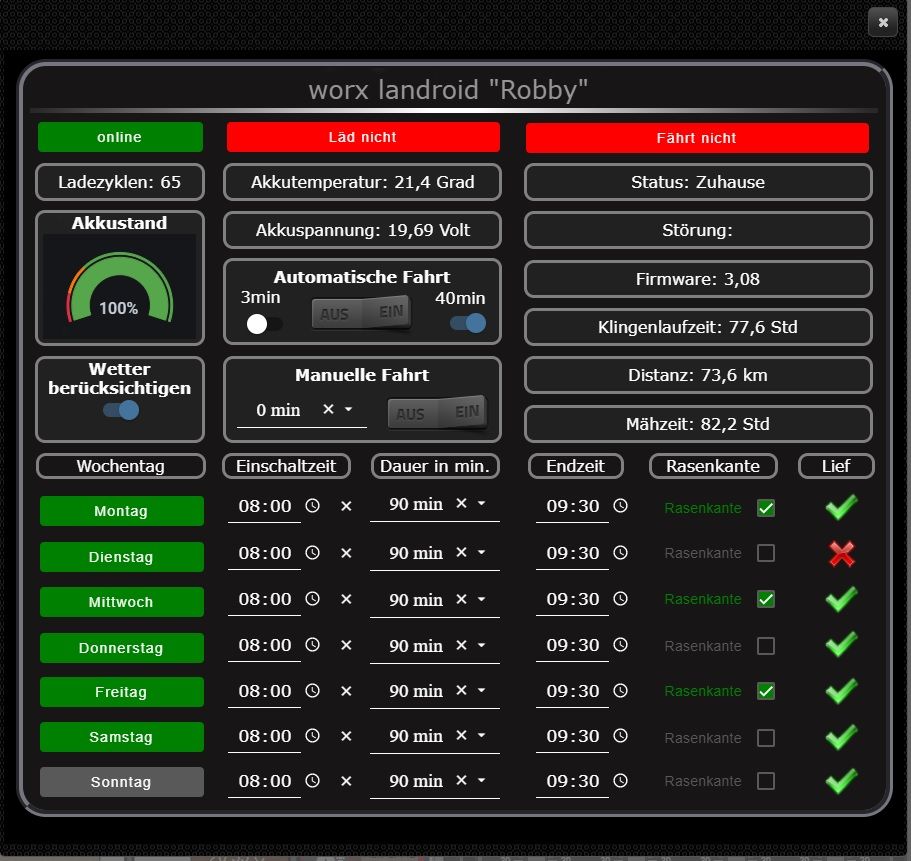911x861 pixels.
Task: Check Rasenkante for Sonntag
Action: pyautogui.click(x=766, y=781)
